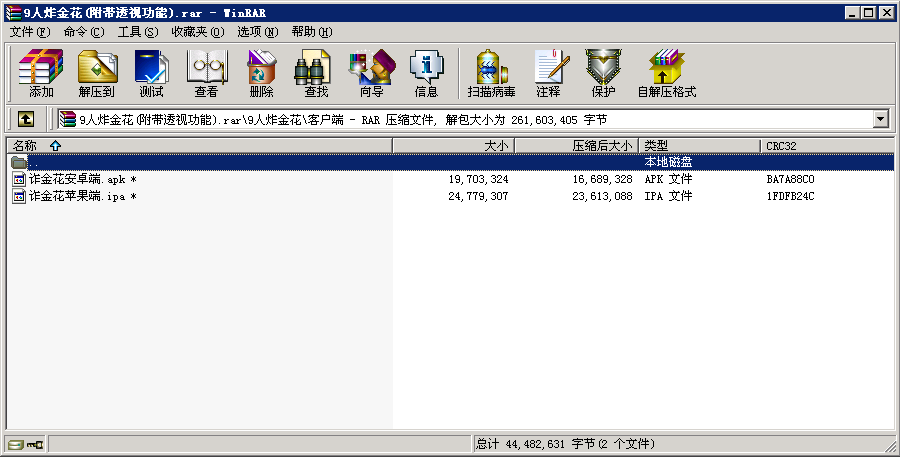Screen dimensions: 900x457
Task: Click the Extract To (解压到) icon
Action: [x=96, y=73]
